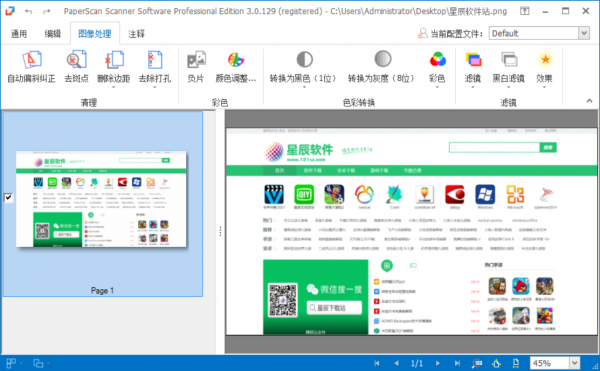Collapse the ribbon with the chevron
The image size is (600, 371).
pos(589,101)
